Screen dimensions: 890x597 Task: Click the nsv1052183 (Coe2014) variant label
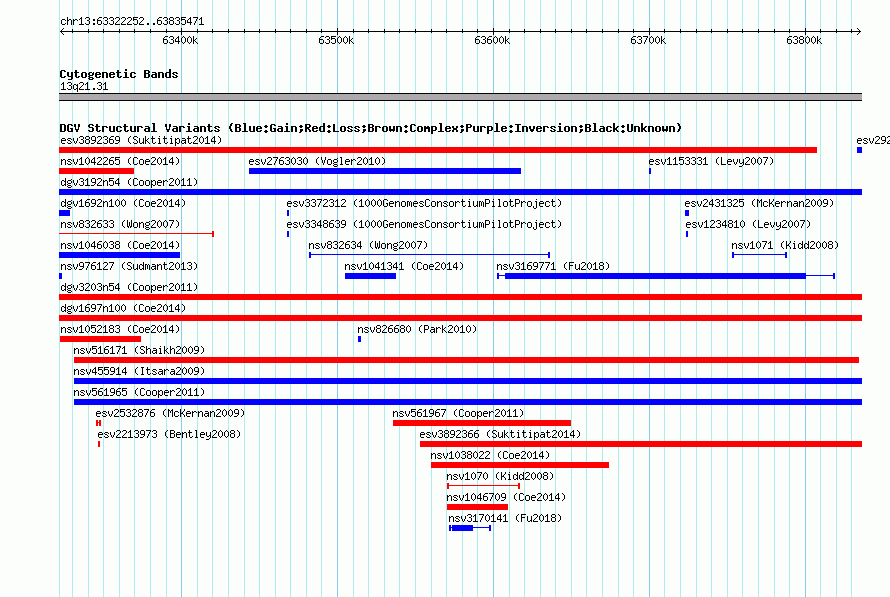coord(120,329)
